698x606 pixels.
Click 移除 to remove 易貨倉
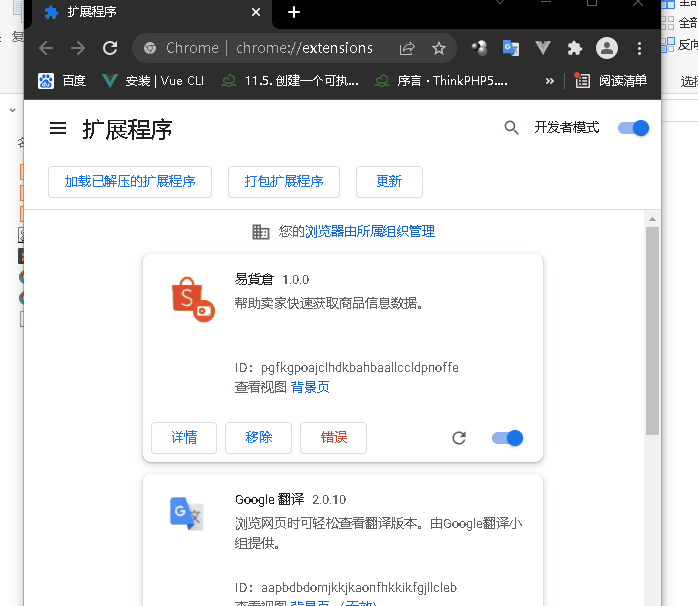coord(259,438)
